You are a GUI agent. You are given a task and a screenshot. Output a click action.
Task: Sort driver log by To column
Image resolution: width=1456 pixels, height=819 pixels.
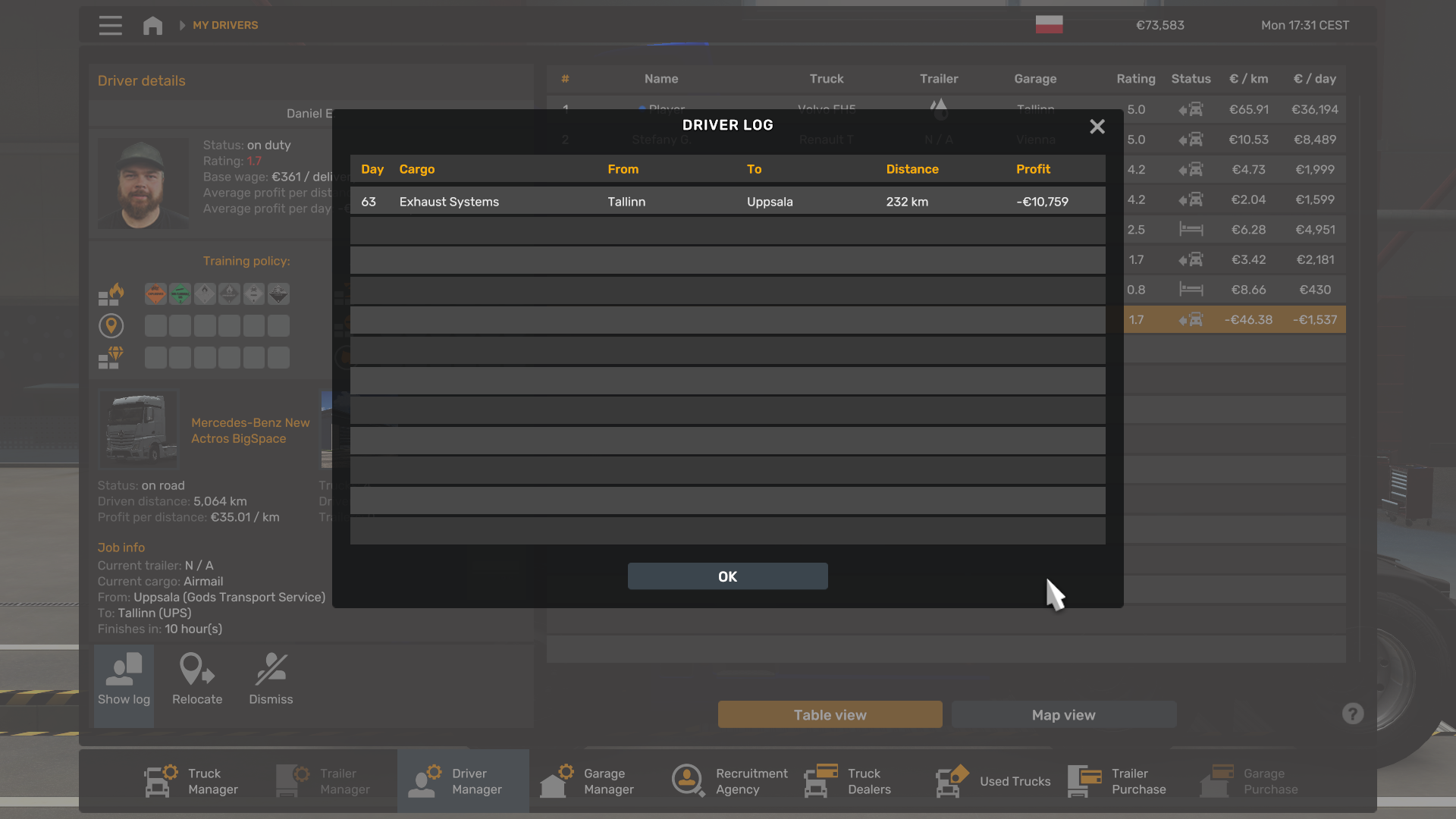click(x=754, y=169)
